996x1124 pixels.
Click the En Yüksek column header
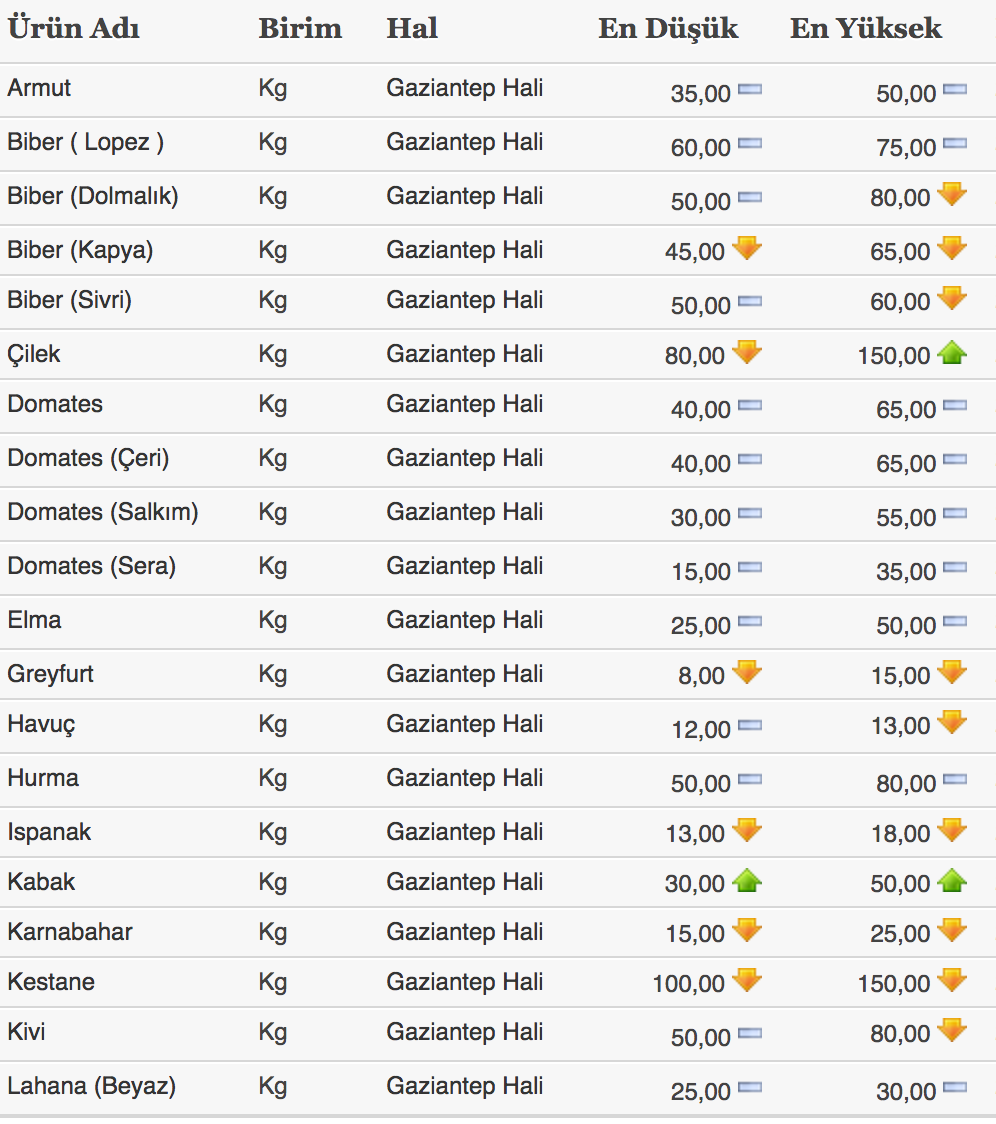tap(865, 28)
